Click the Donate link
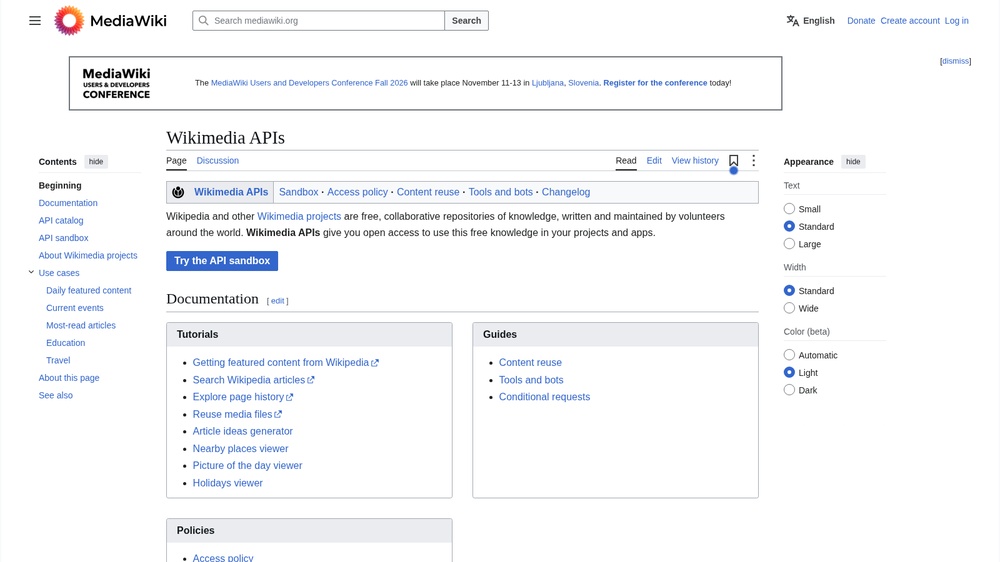The image size is (1000, 562). [861, 20]
